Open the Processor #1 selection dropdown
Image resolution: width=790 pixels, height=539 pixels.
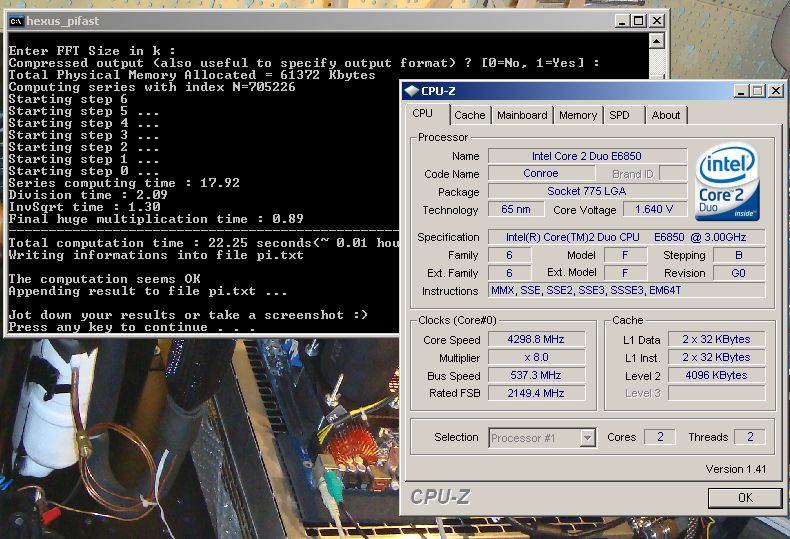point(587,438)
